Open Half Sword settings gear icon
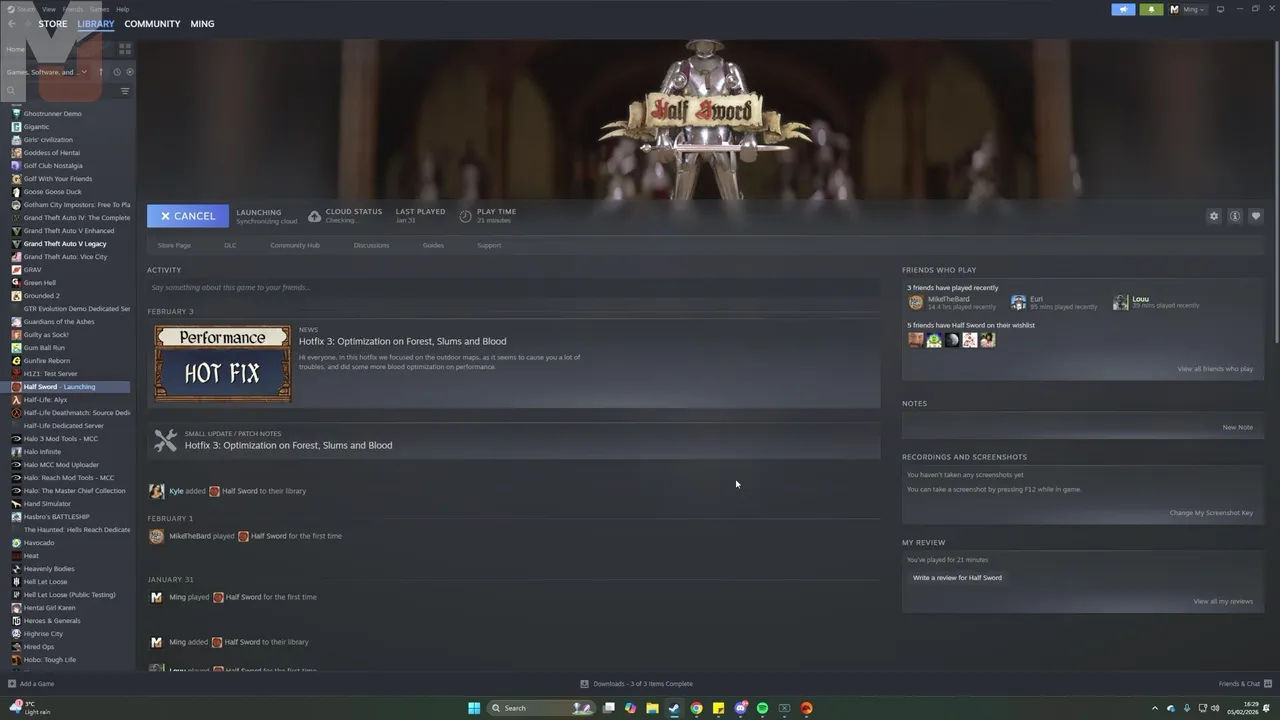Screen dimensions: 1280x720 [1214, 216]
